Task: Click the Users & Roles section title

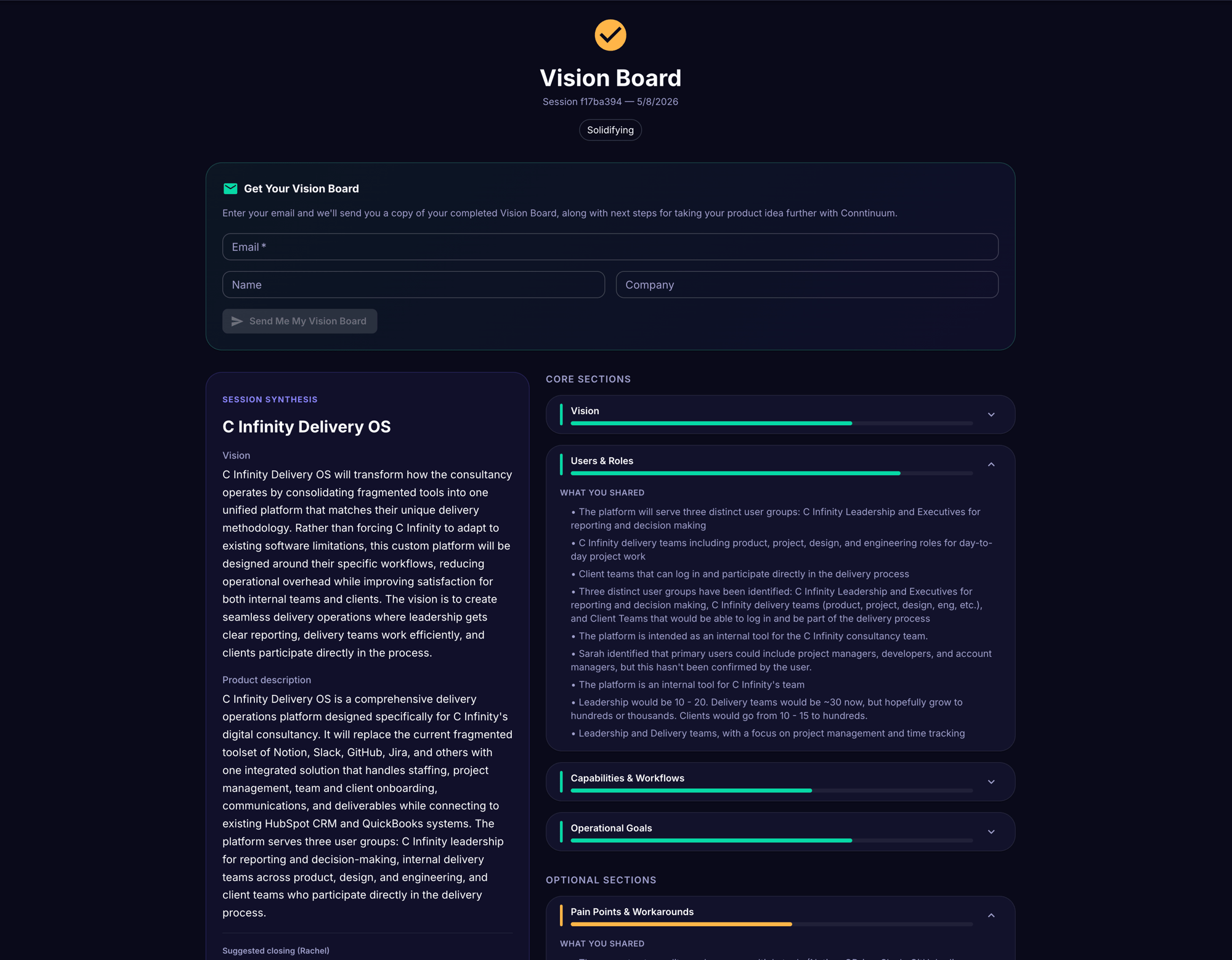Action: [x=602, y=461]
